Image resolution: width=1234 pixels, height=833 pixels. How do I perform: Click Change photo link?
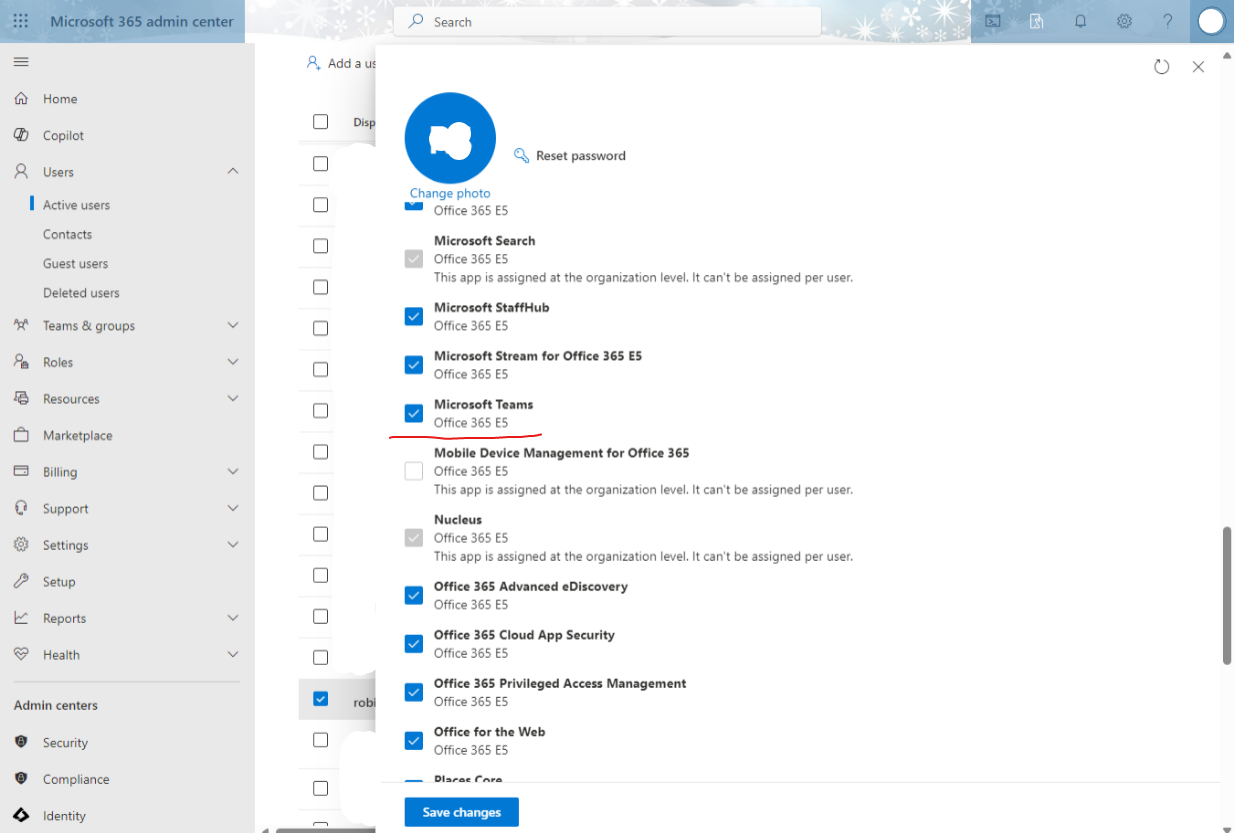click(450, 193)
